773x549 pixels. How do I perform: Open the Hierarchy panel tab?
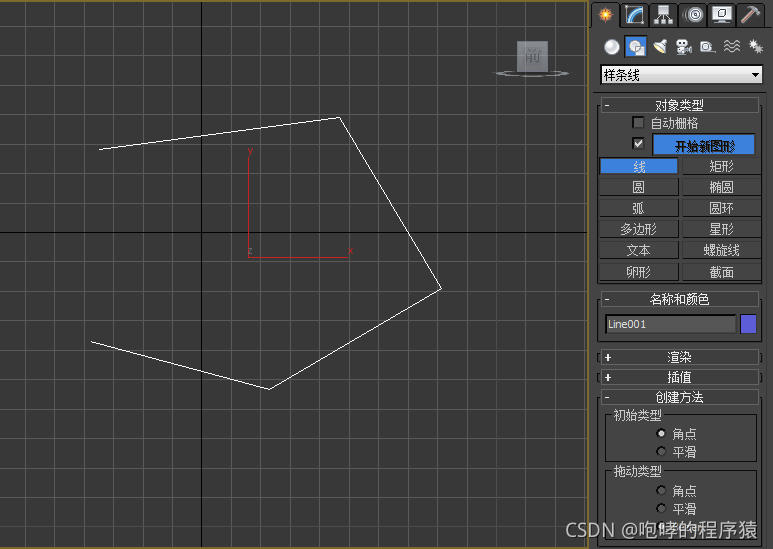tap(662, 15)
